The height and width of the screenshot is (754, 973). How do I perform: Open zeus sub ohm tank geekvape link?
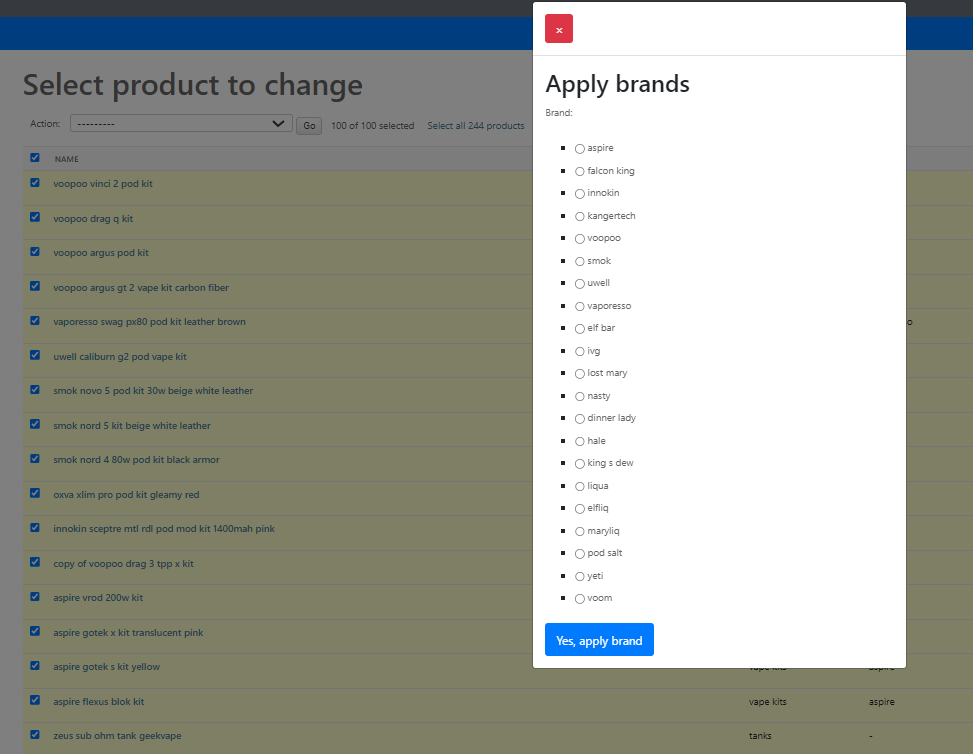tap(117, 735)
